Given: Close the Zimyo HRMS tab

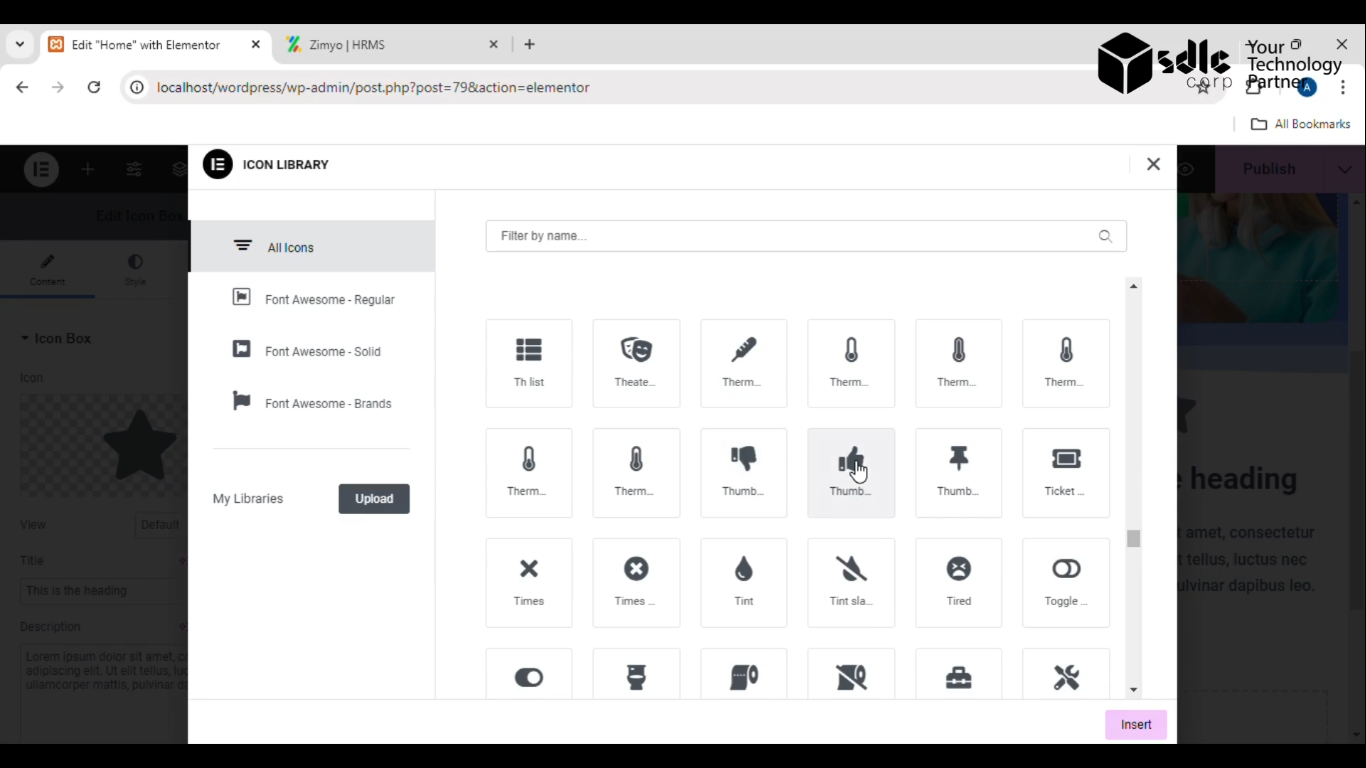Looking at the screenshot, I should point(493,45).
